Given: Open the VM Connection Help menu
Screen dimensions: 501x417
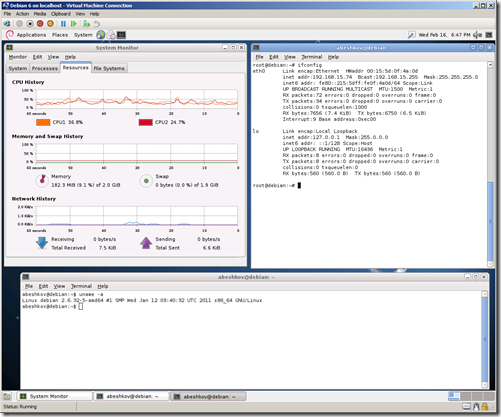Looking at the screenshot, I should [x=94, y=14].
